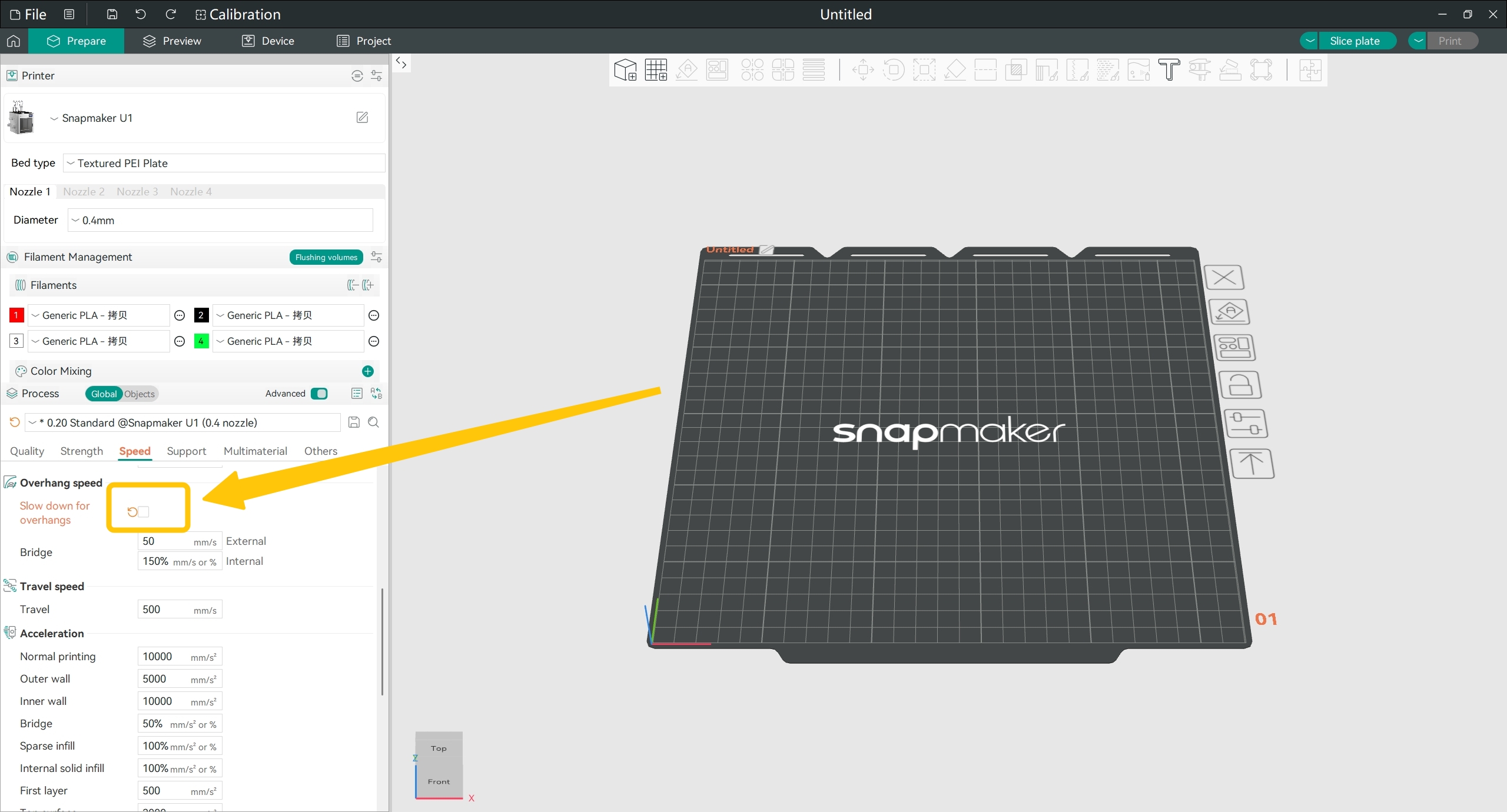Edit the Snapmaker U1 printer preset
Screen dimensions: 1507x812
point(363,118)
